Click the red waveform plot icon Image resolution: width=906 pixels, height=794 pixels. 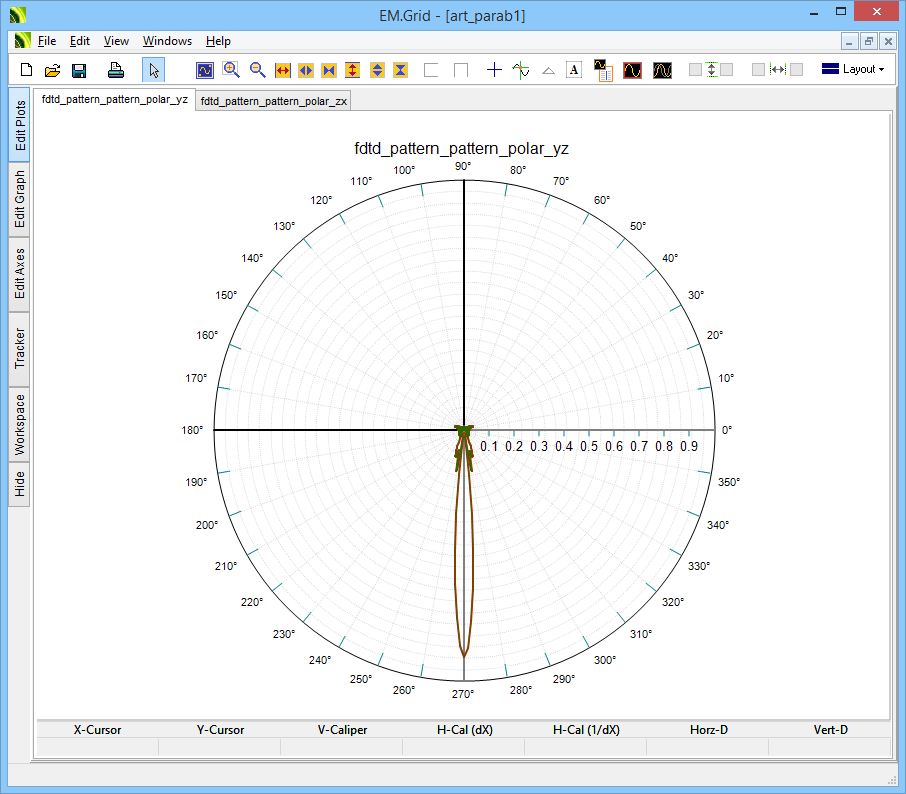[x=632, y=70]
